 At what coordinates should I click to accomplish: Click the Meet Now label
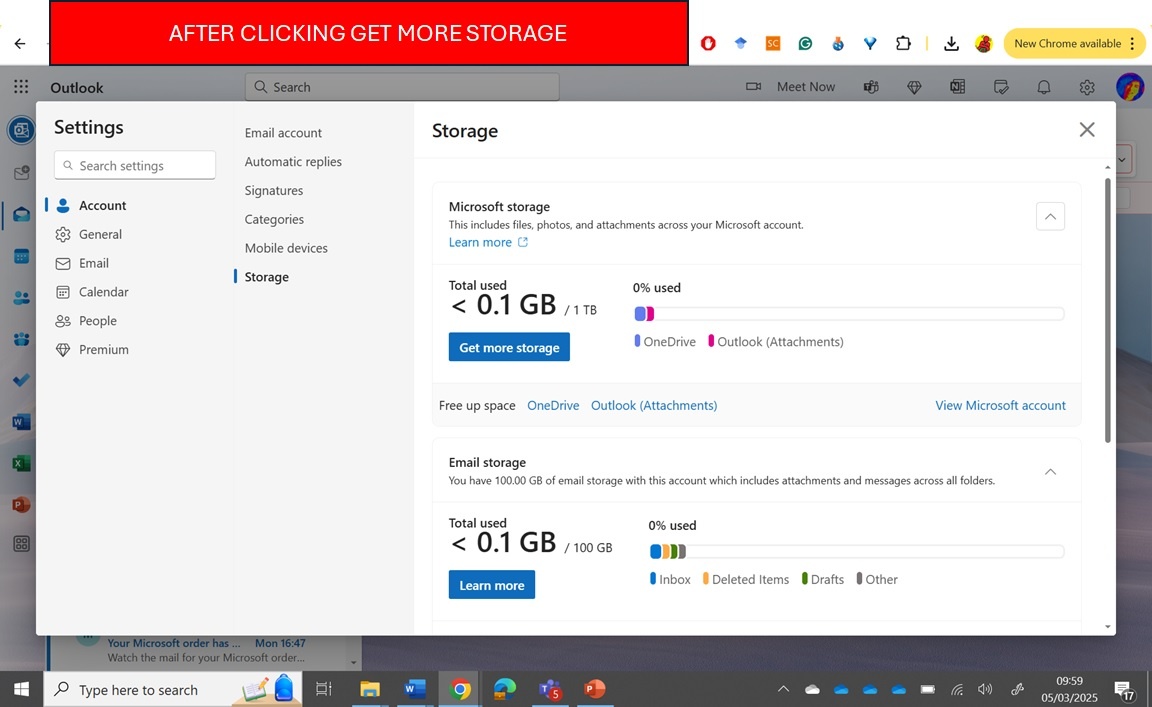806,87
